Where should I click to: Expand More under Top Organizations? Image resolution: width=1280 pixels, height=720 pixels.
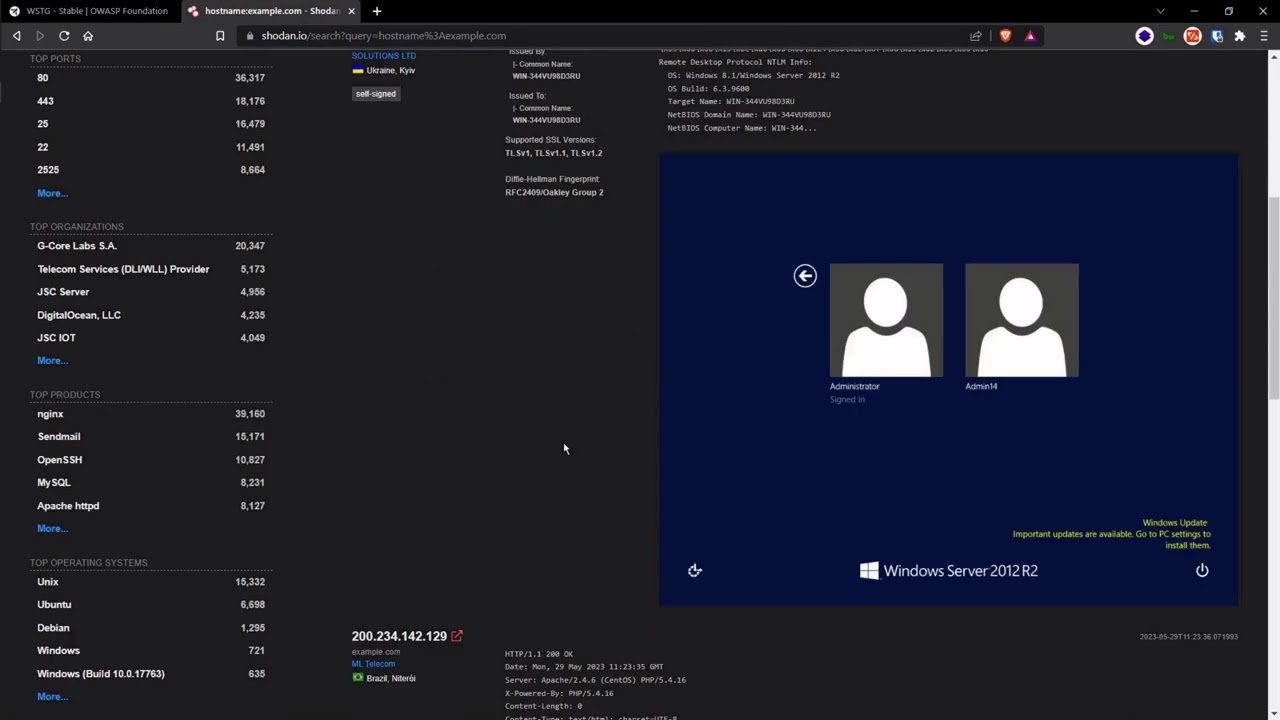coord(52,360)
